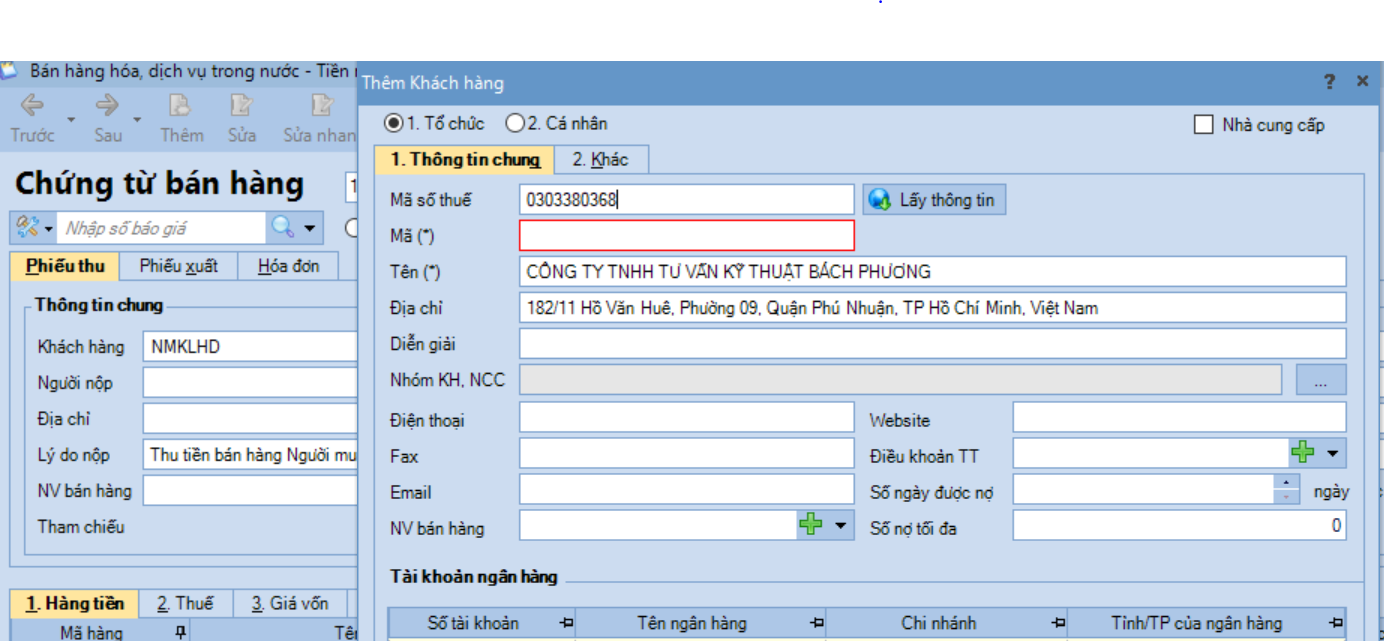Click green plus icon beside Điều khoản TT
Image resolution: width=1384 pixels, height=641 pixels.
point(1302,453)
